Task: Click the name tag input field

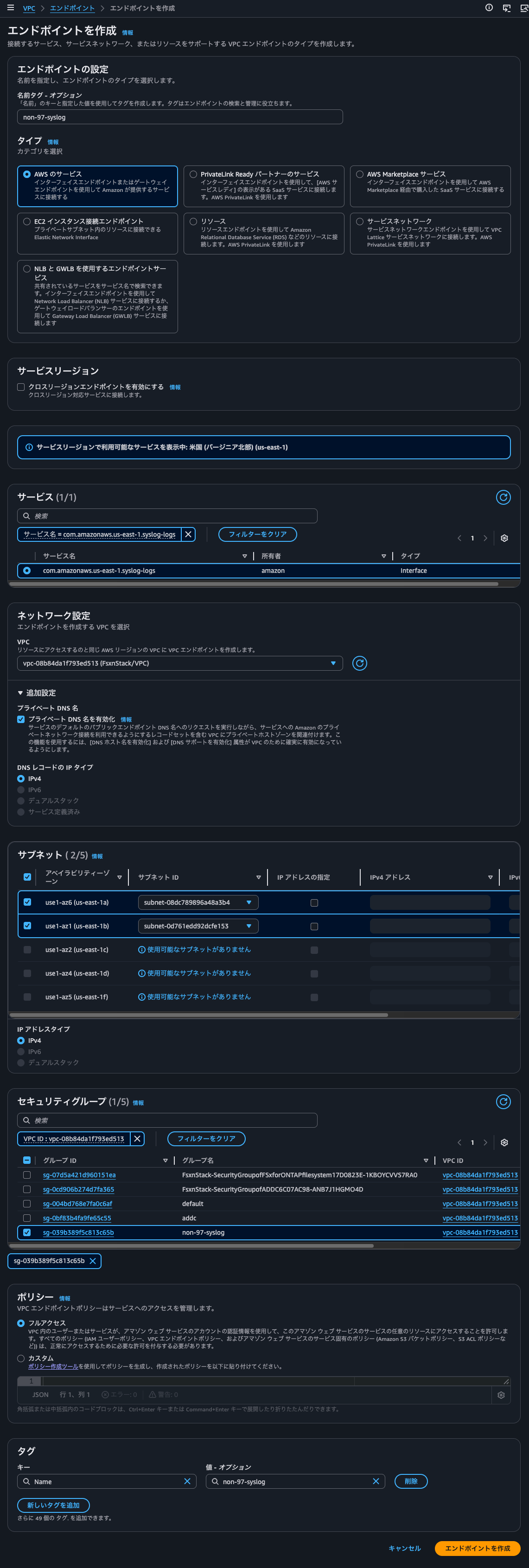Action: tap(179, 117)
